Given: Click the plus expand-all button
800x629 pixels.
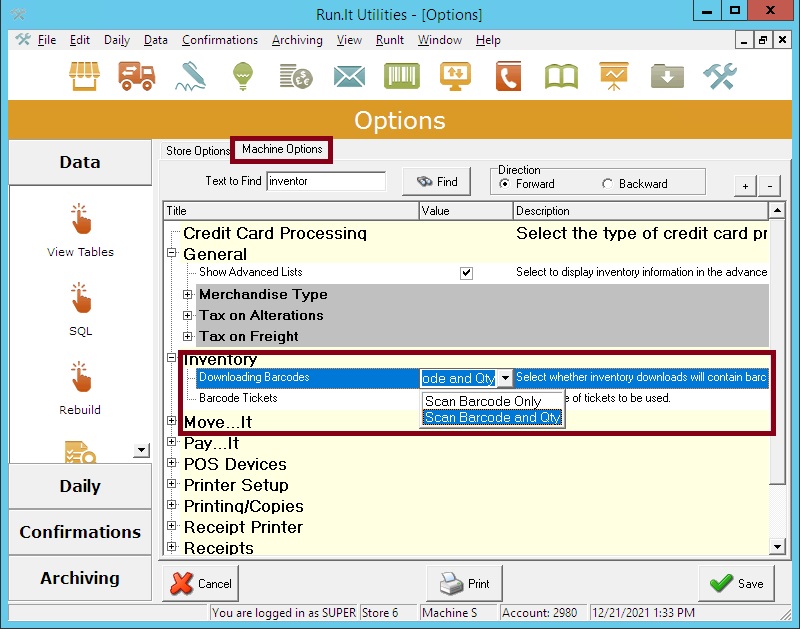Looking at the screenshot, I should (x=745, y=186).
